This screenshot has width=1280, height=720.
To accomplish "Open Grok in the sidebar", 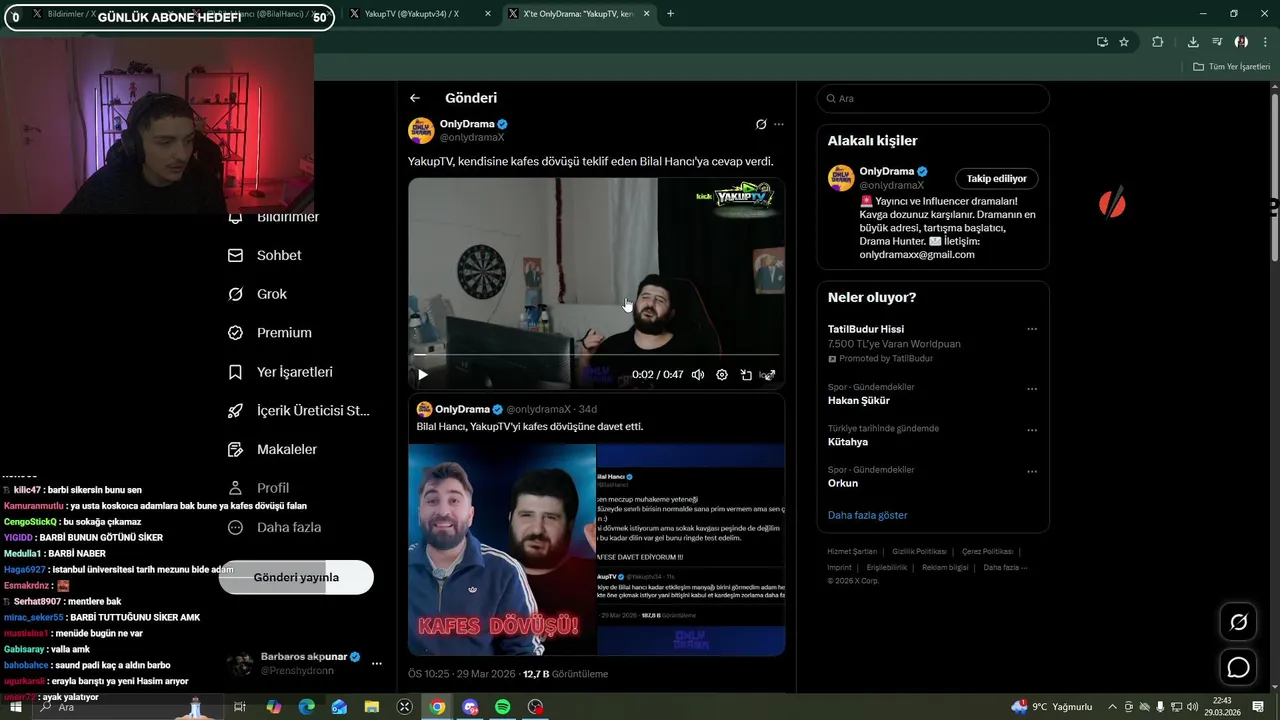I will 258,294.
